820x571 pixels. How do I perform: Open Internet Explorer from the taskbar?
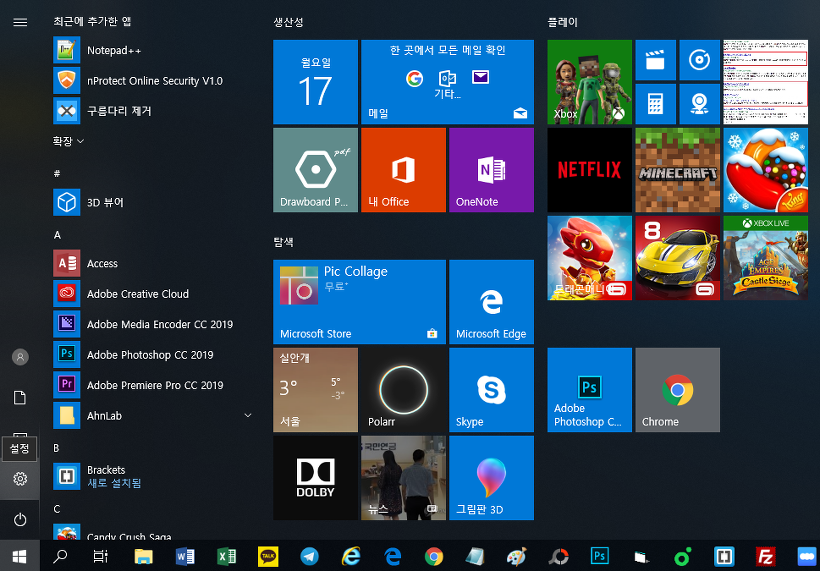coord(351,556)
